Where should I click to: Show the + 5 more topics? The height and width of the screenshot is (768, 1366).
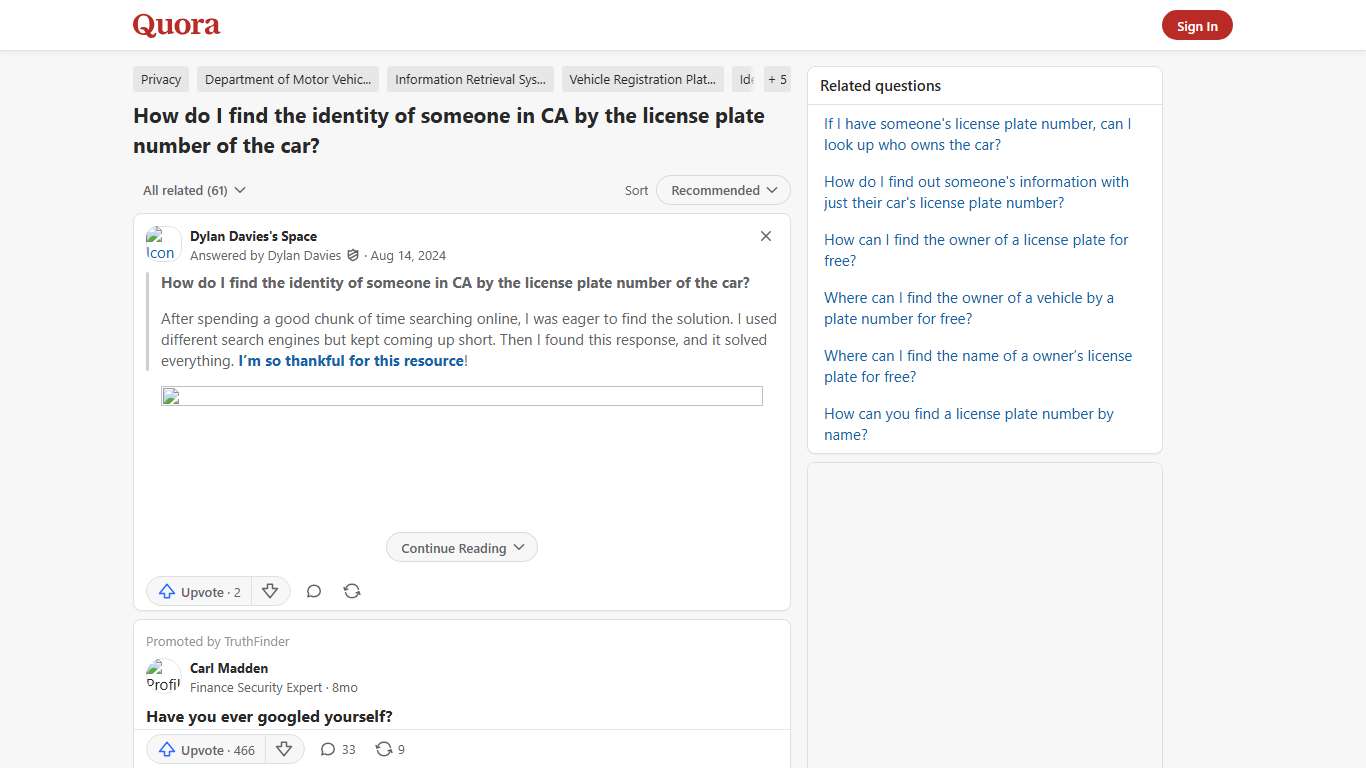(777, 79)
